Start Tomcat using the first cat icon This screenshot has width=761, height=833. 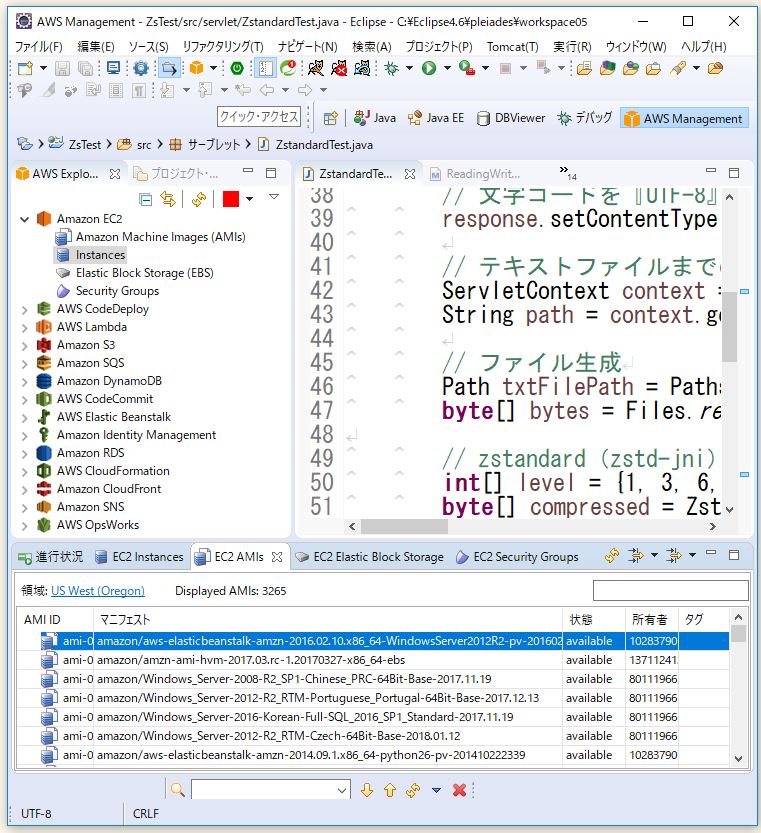click(x=316, y=68)
